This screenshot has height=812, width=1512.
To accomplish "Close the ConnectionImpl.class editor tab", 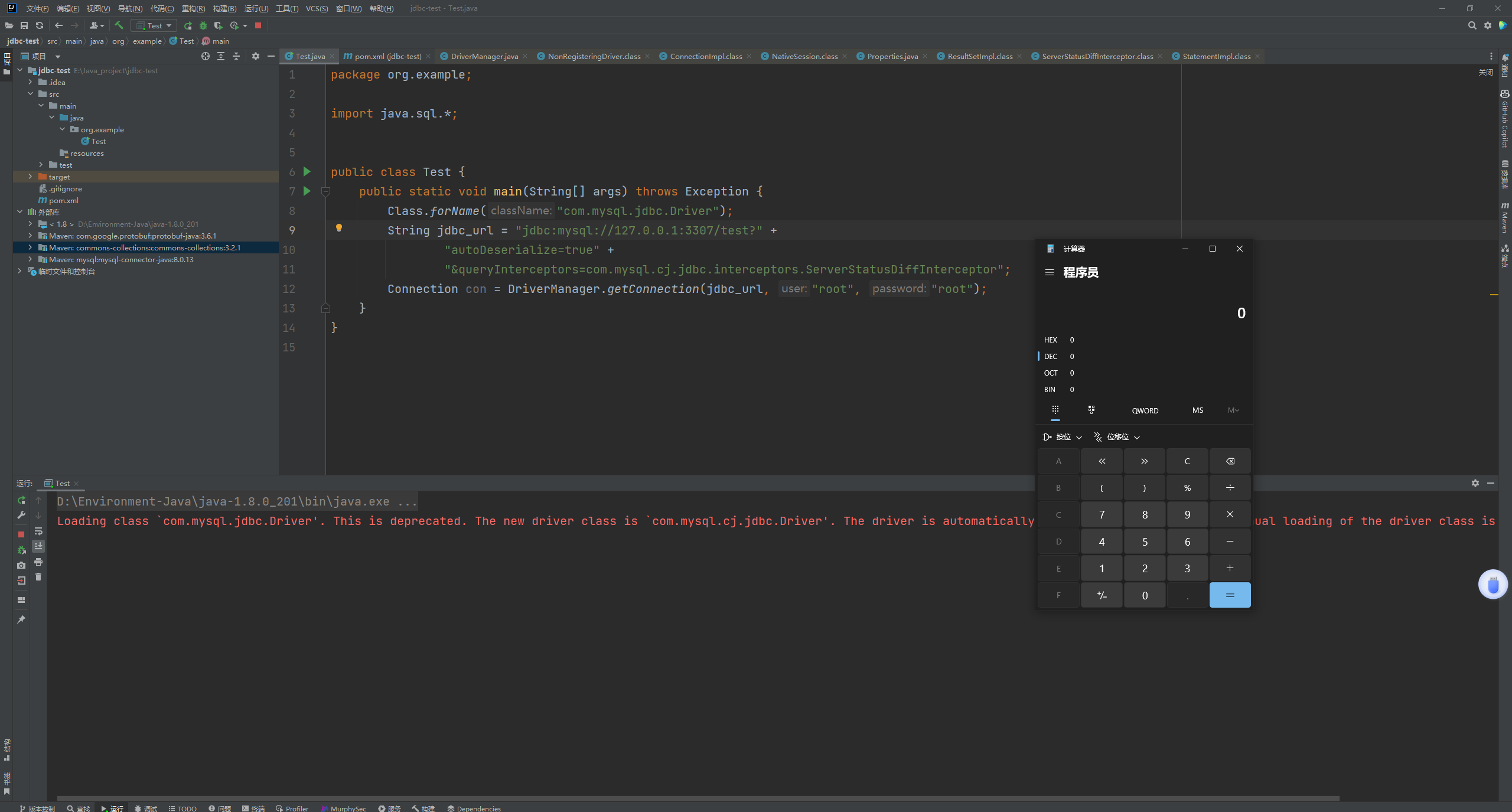I will (749, 57).
